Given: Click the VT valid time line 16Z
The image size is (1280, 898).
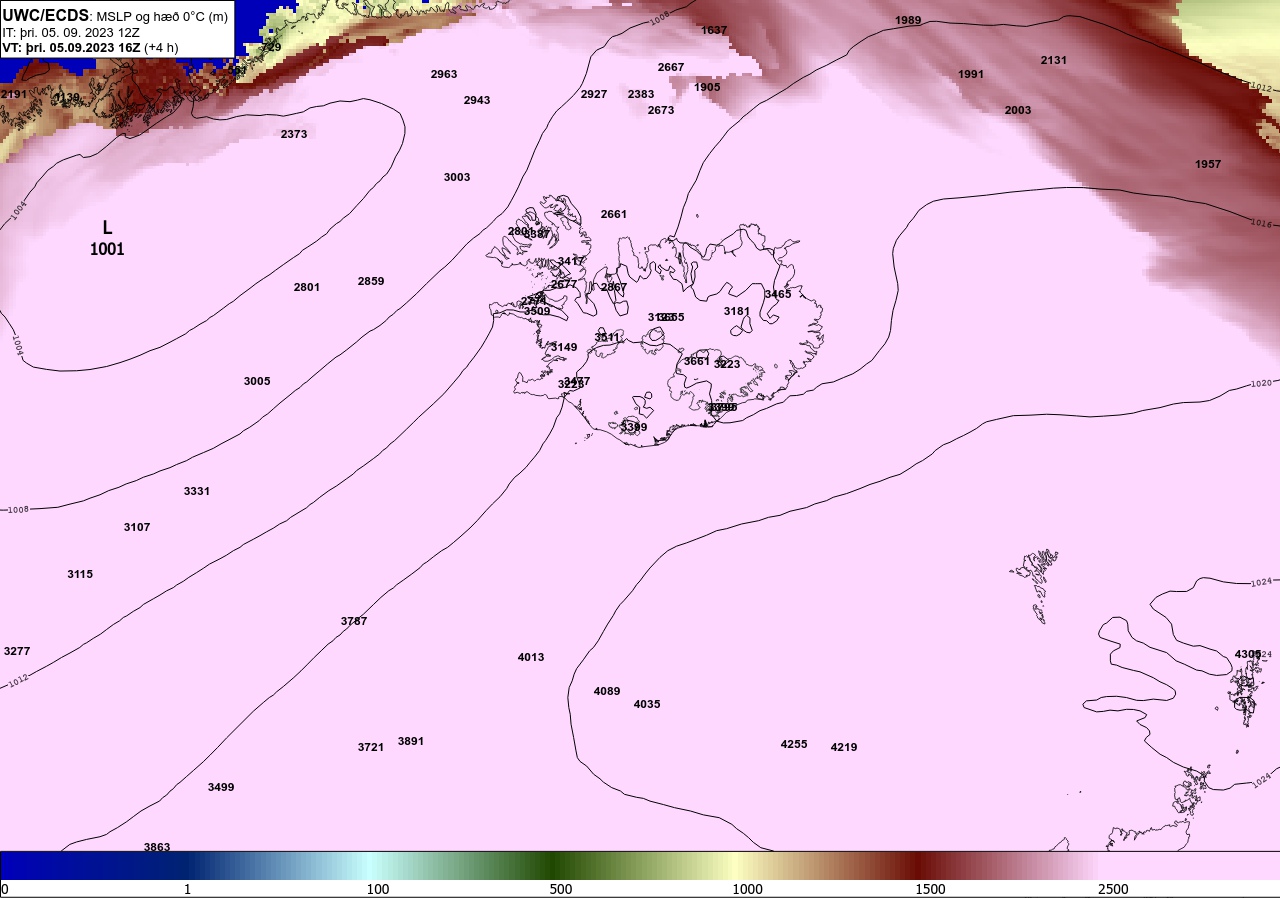Looking at the screenshot, I should [88, 47].
